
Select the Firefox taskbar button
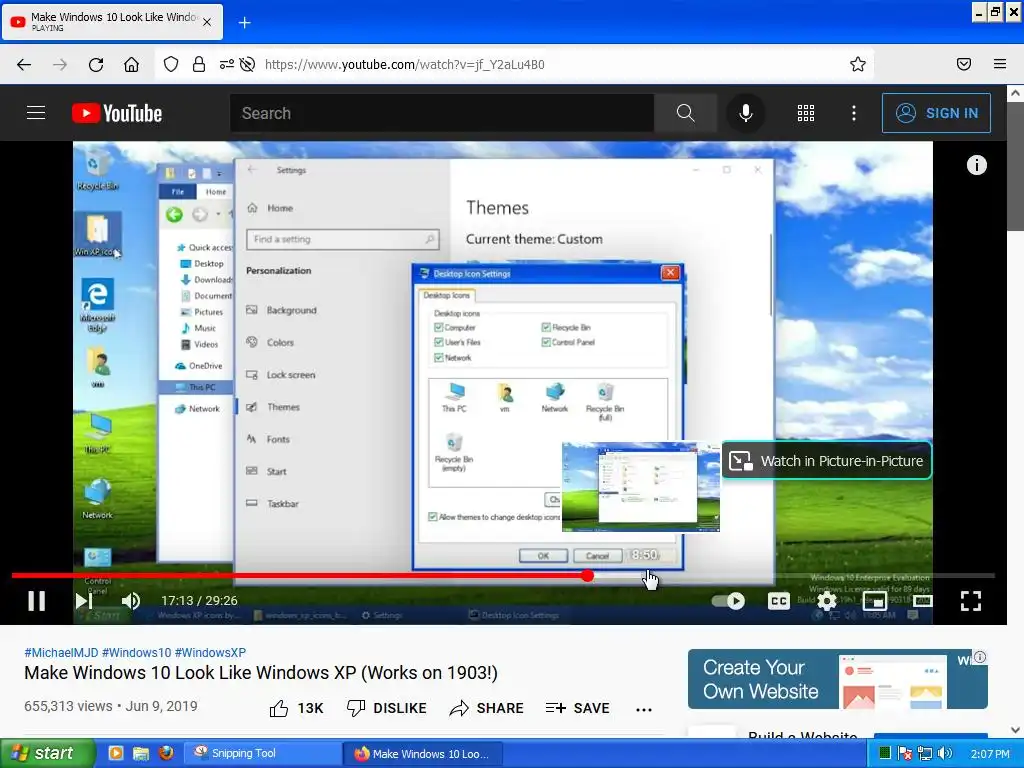point(423,753)
